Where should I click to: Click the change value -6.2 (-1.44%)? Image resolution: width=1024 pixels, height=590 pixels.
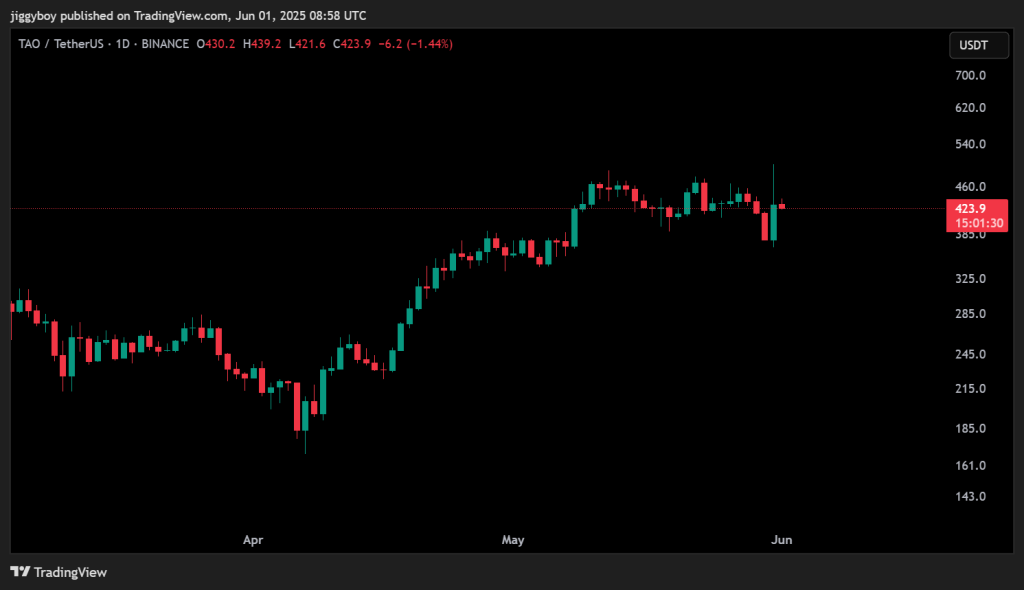click(x=415, y=44)
